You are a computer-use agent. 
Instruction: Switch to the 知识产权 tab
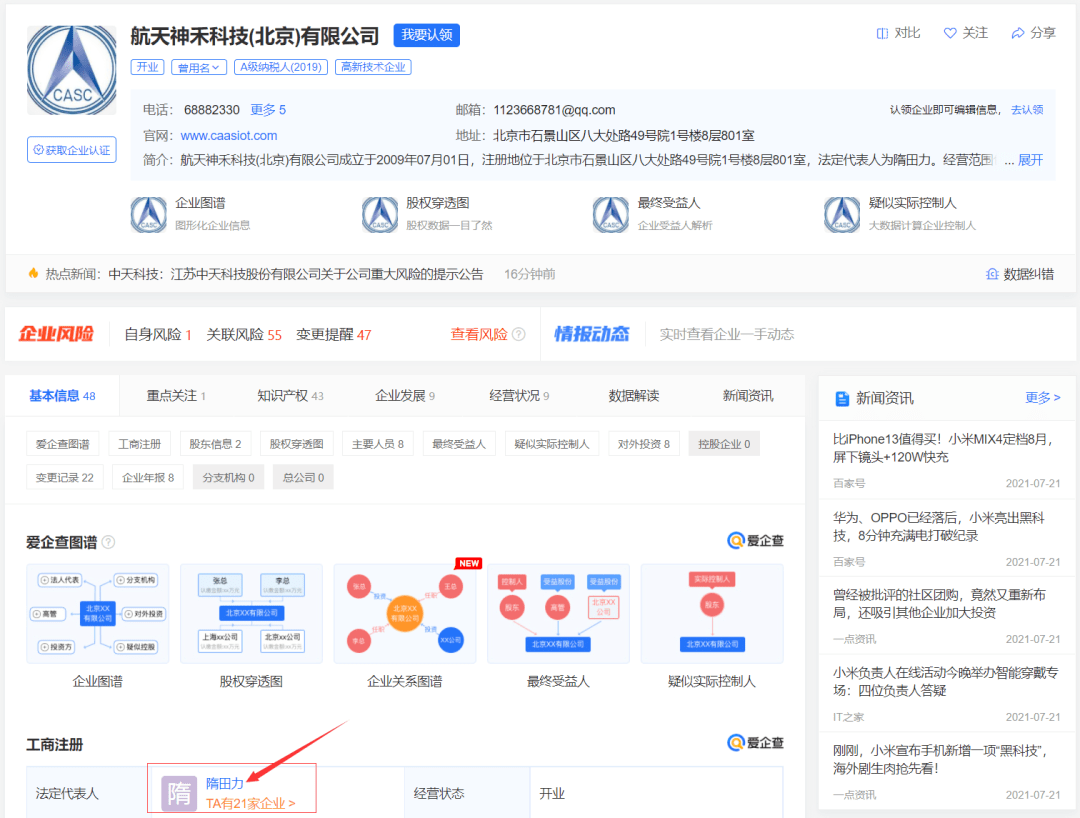coord(290,396)
